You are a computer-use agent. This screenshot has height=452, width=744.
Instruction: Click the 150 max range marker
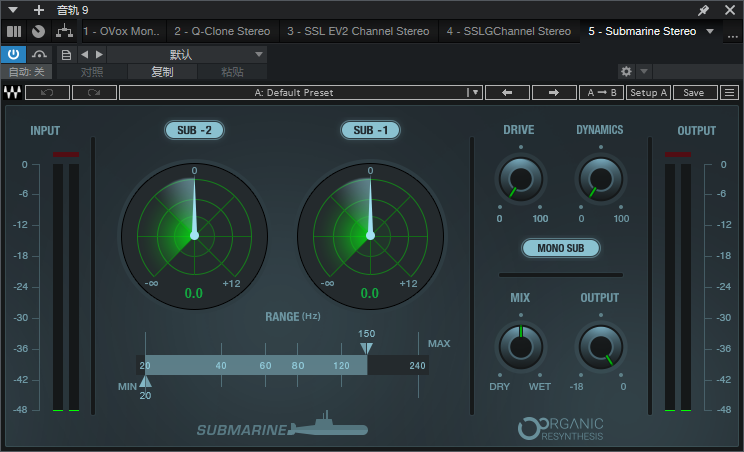[x=366, y=349]
